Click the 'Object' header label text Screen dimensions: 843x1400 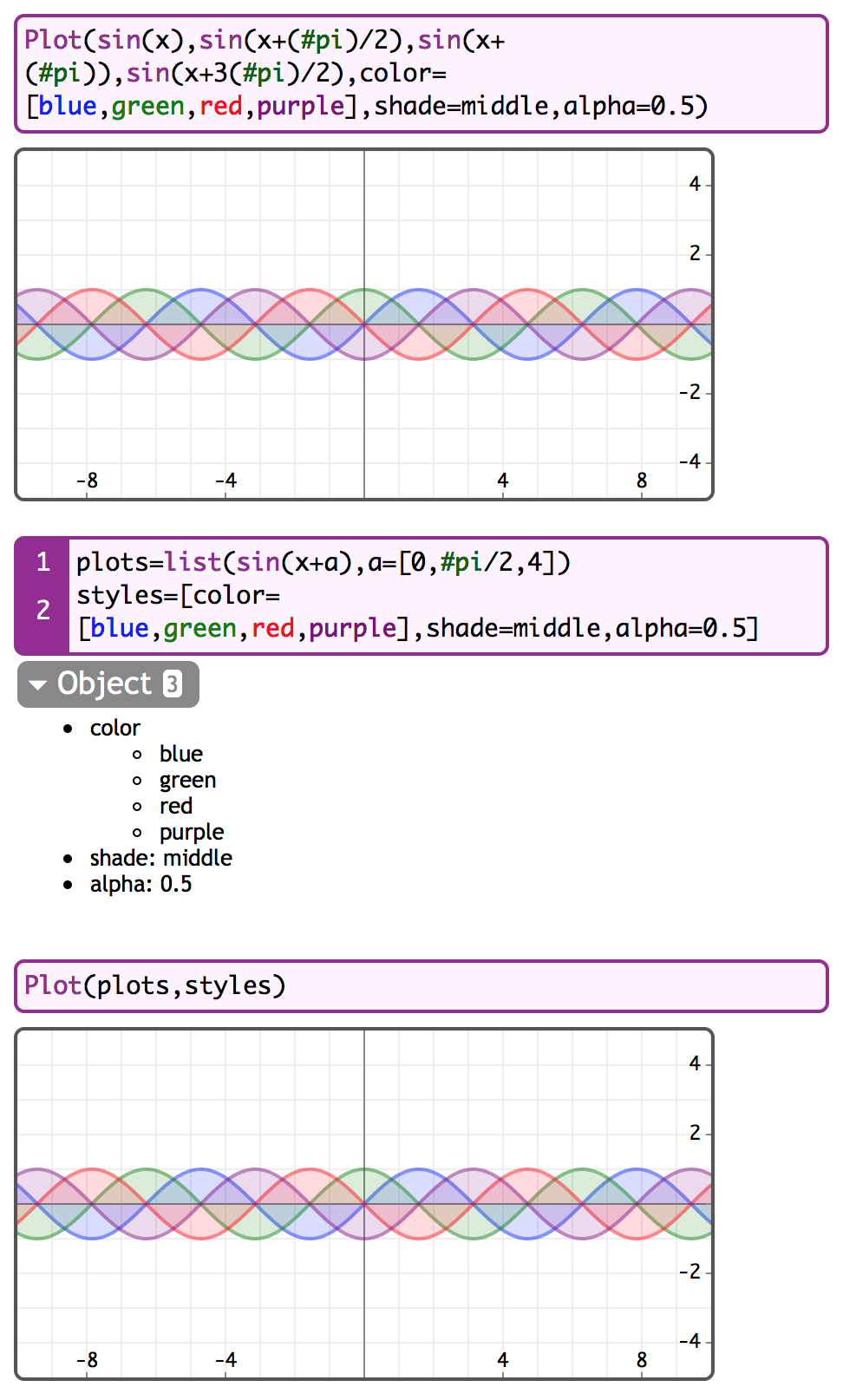coord(104,684)
